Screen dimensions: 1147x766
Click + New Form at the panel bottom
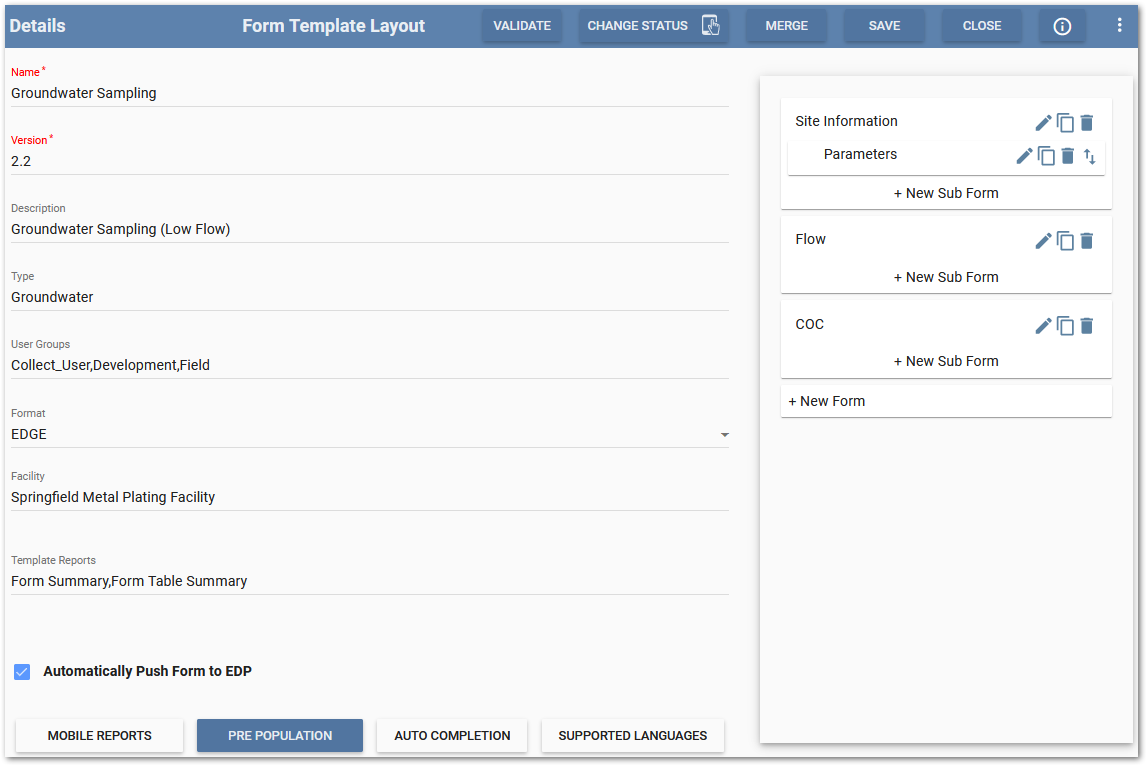tap(826, 400)
